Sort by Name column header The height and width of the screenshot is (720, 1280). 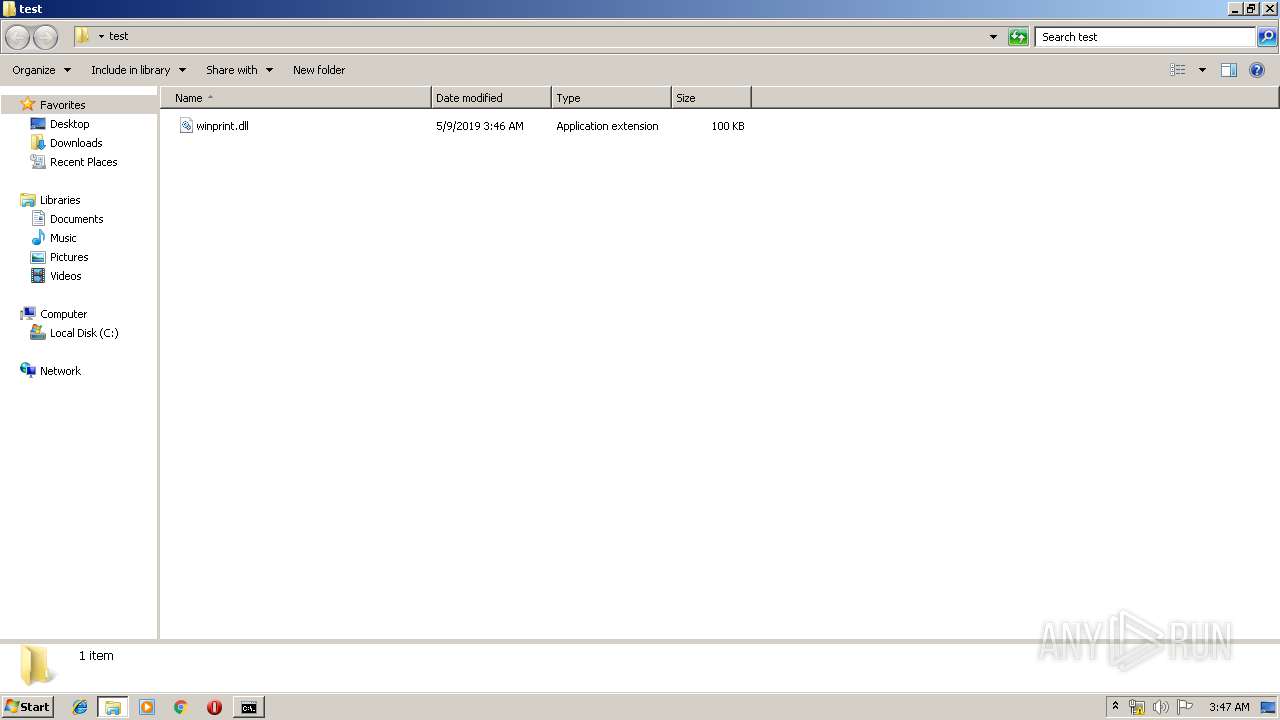pyautogui.click(x=296, y=98)
